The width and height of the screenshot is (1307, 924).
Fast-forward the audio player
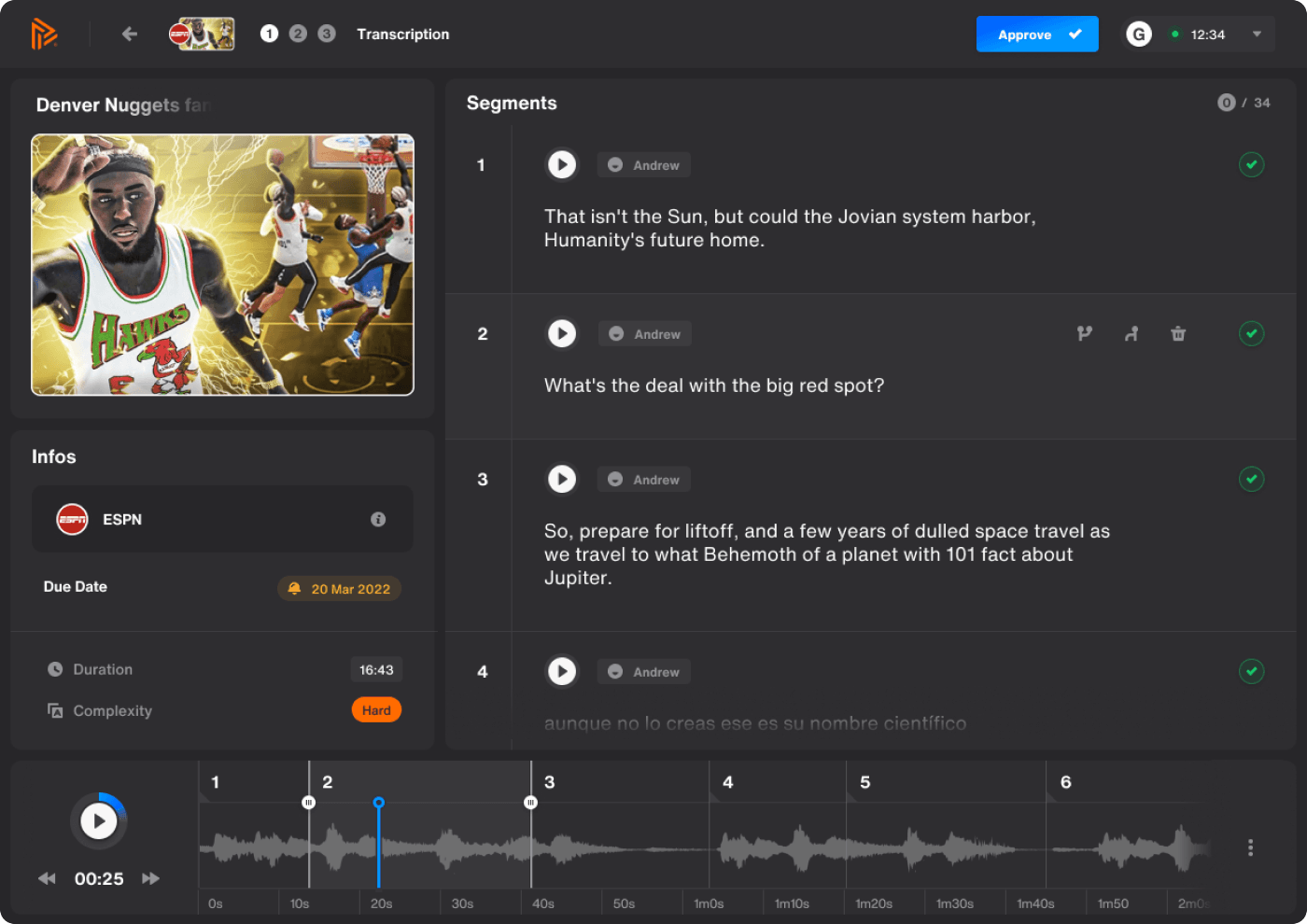[150, 878]
